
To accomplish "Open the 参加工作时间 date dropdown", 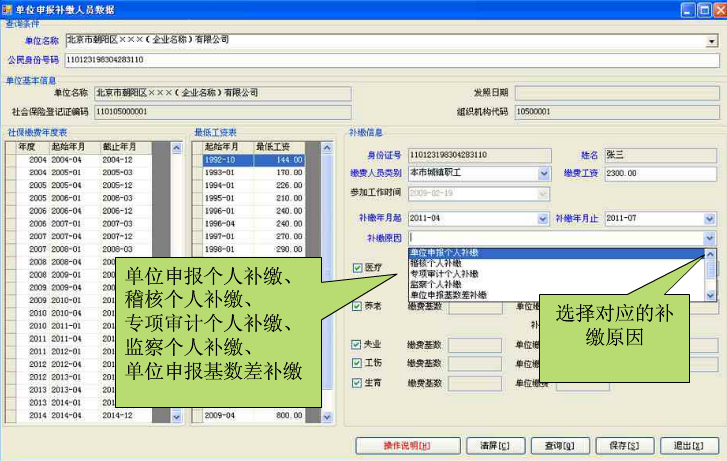I will (x=543, y=193).
